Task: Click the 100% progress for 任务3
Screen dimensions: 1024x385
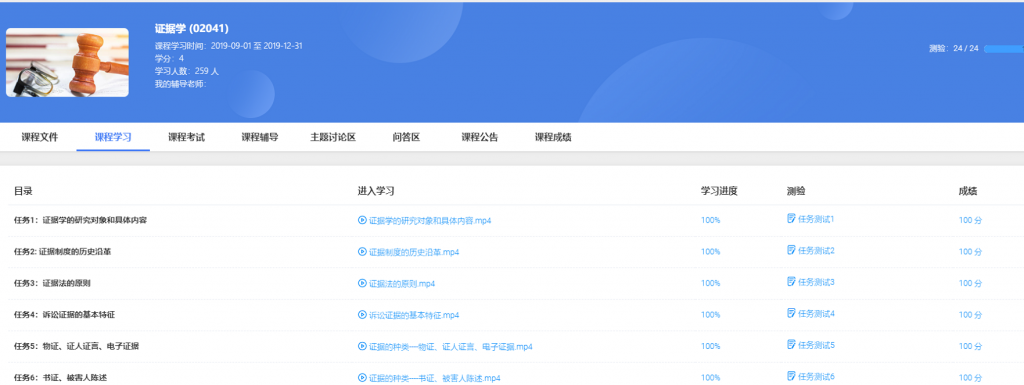Action: [711, 283]
